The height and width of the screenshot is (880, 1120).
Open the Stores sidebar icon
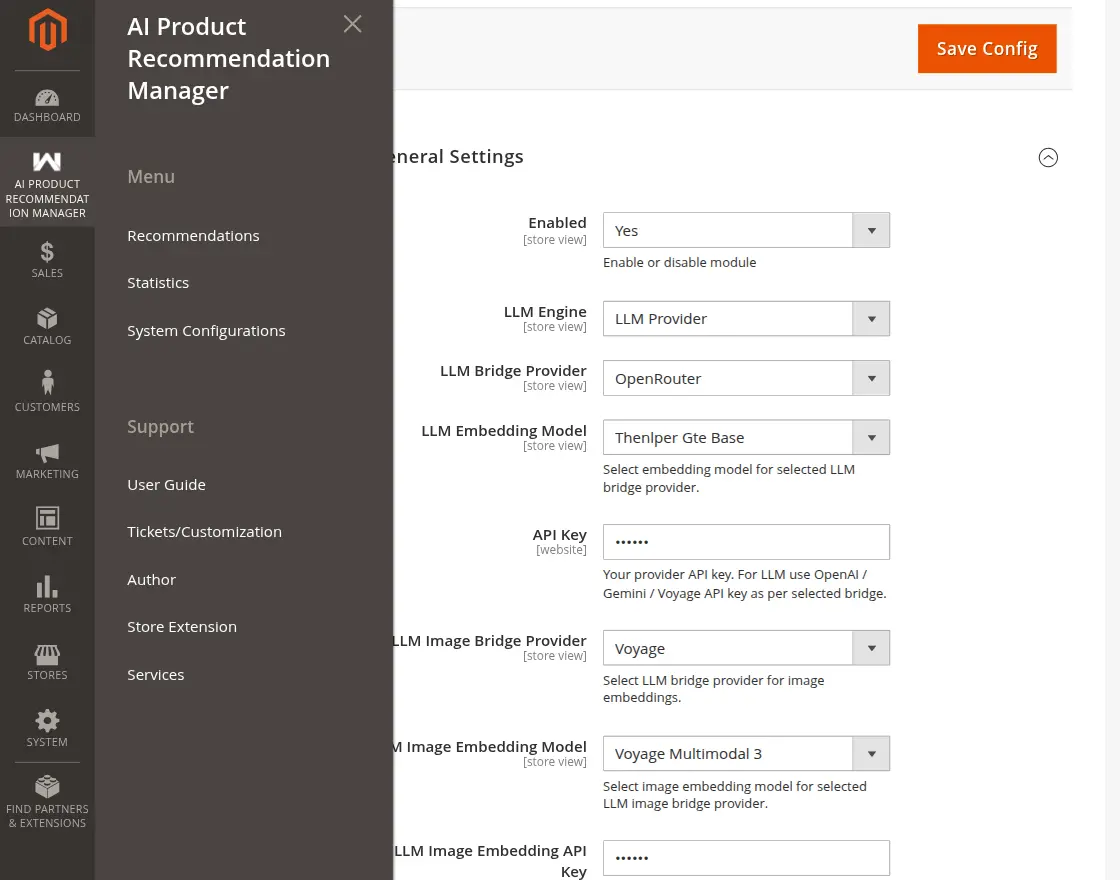(47, 662)
